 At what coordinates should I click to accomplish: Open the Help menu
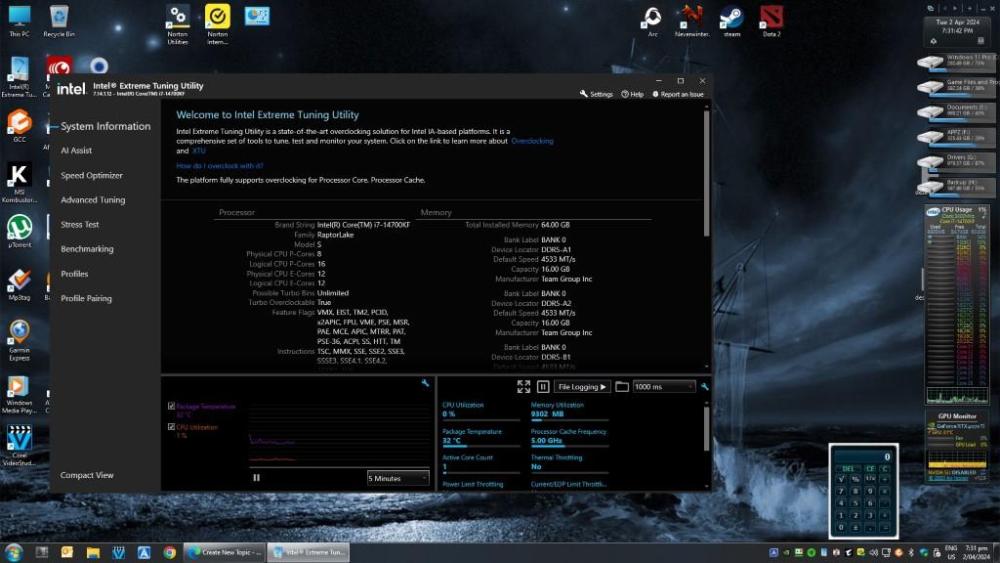point(633,94)
